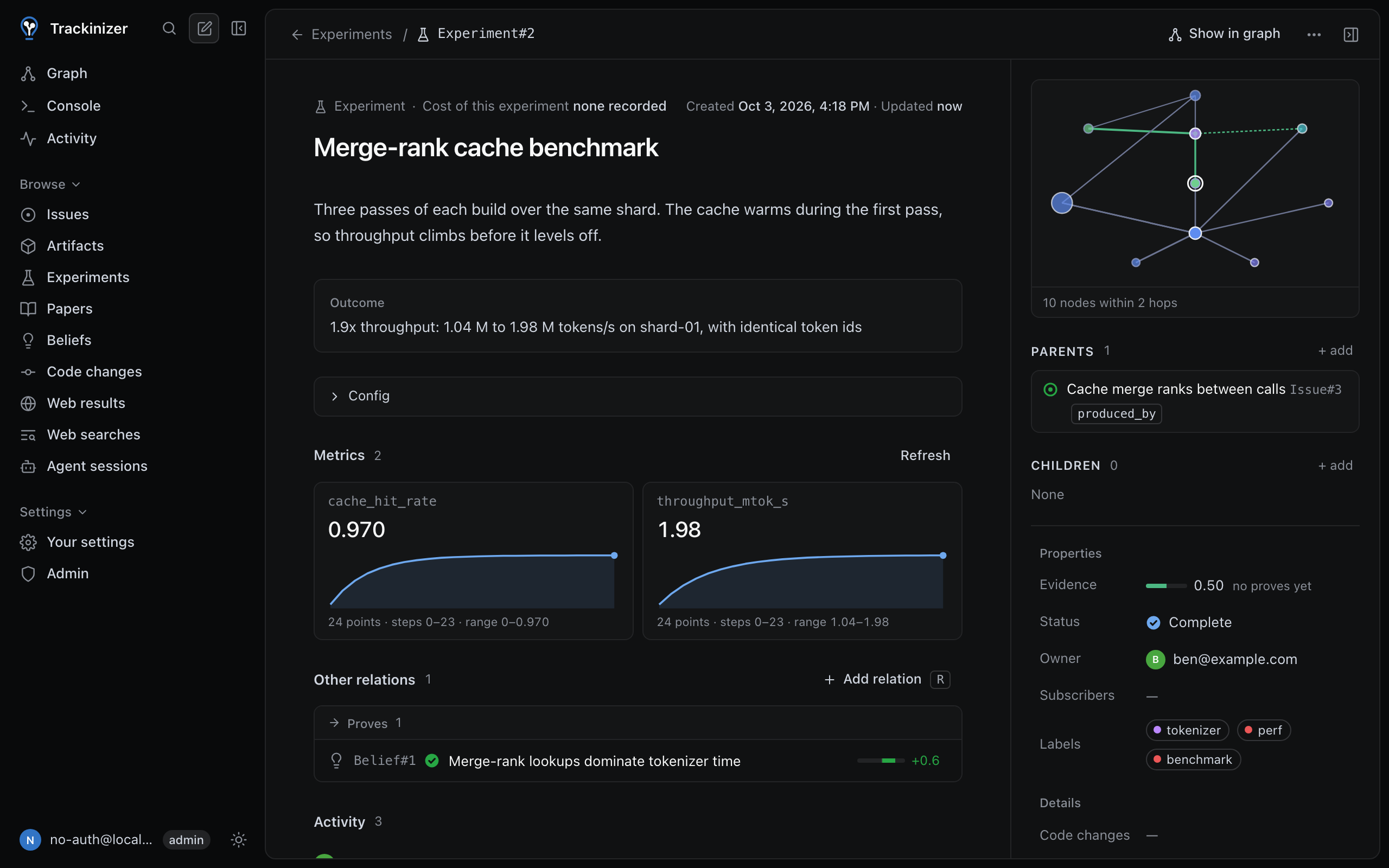This screenshot has height=868, width=1389.
Task: Open the cache_hit_rate metric chart
Action: [473, 561]
